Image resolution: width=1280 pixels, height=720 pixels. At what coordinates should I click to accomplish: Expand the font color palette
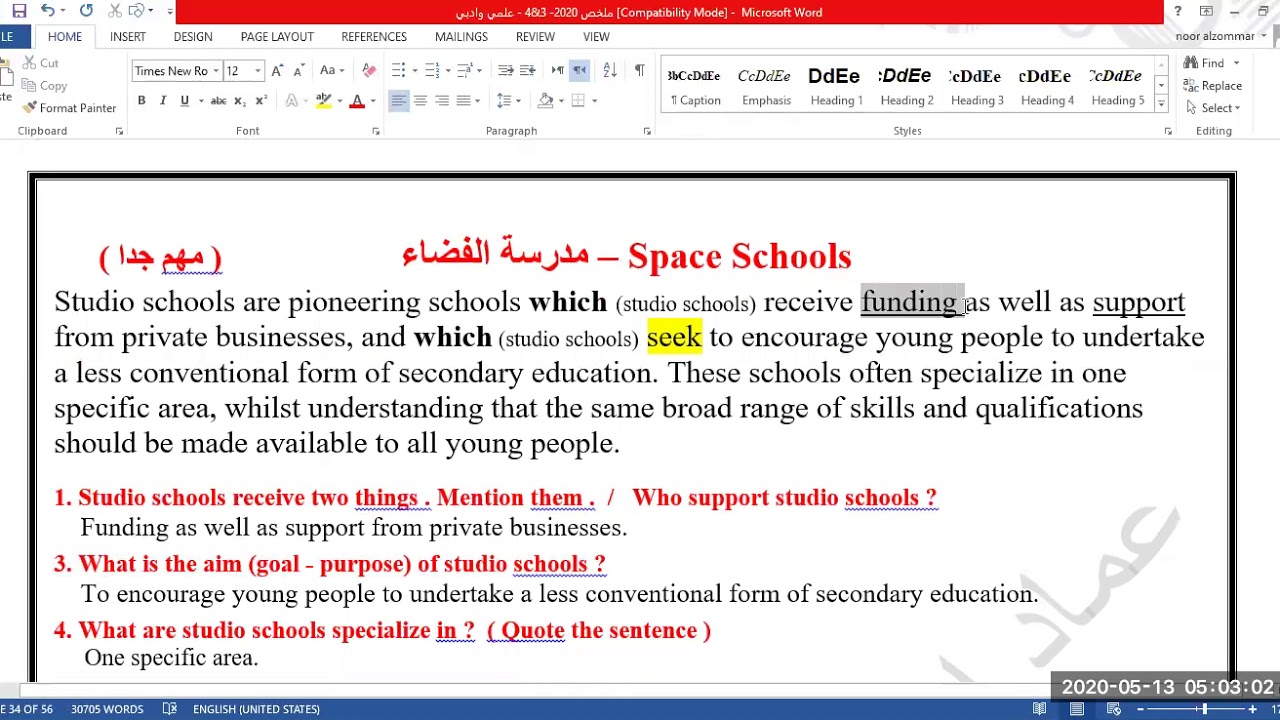pos(373,101)
